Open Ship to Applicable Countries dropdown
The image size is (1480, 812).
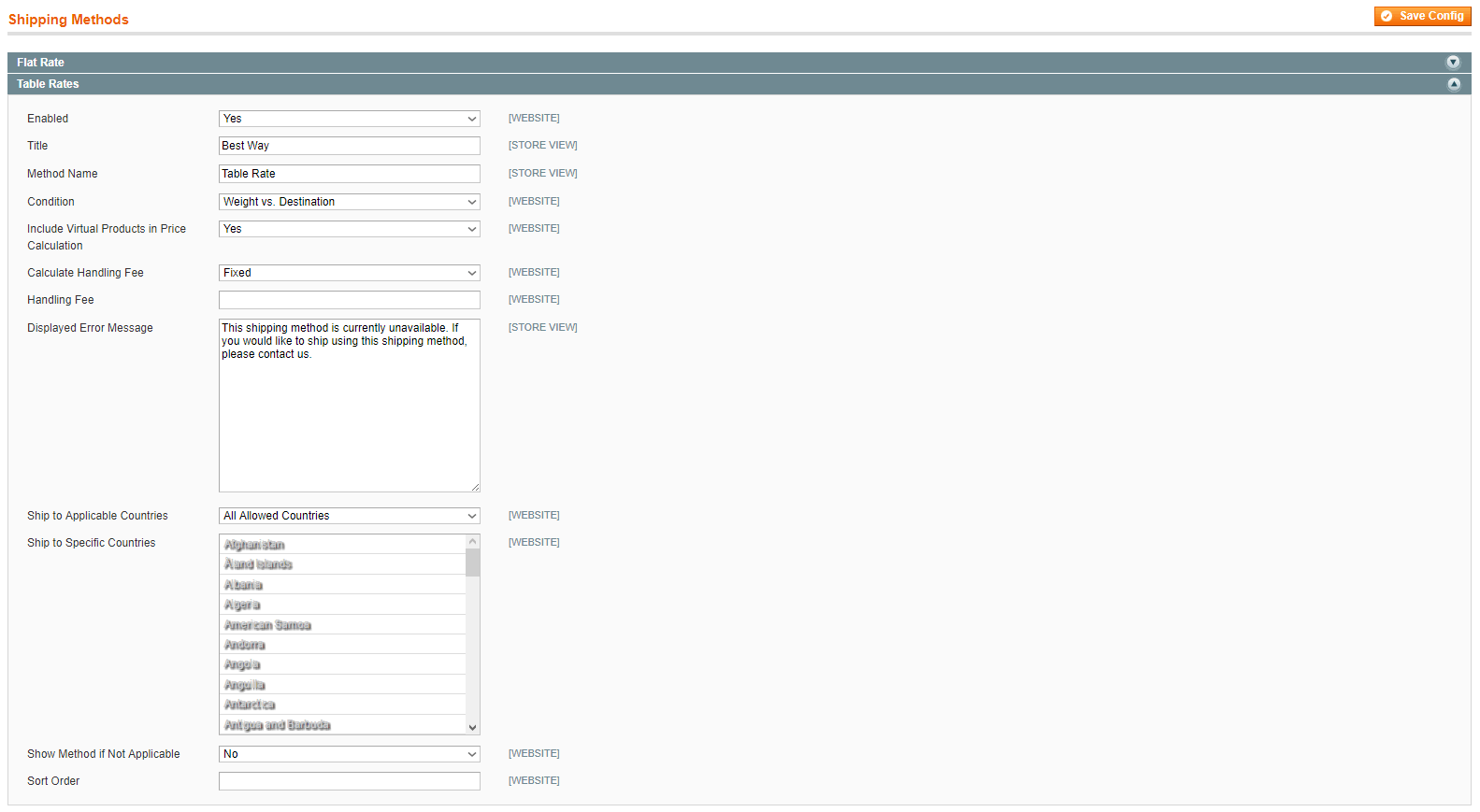(x=349, y=516)
